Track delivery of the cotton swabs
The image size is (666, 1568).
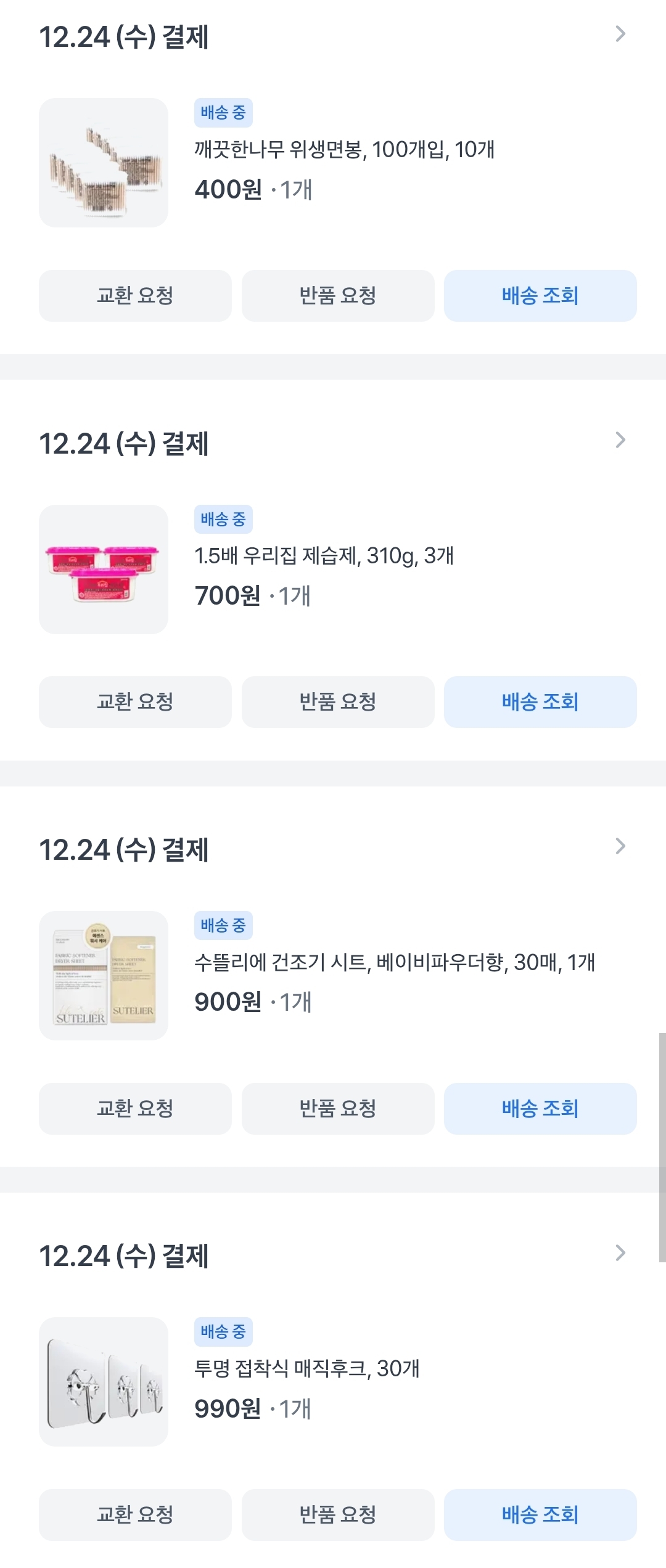click(x=540, y=296)
